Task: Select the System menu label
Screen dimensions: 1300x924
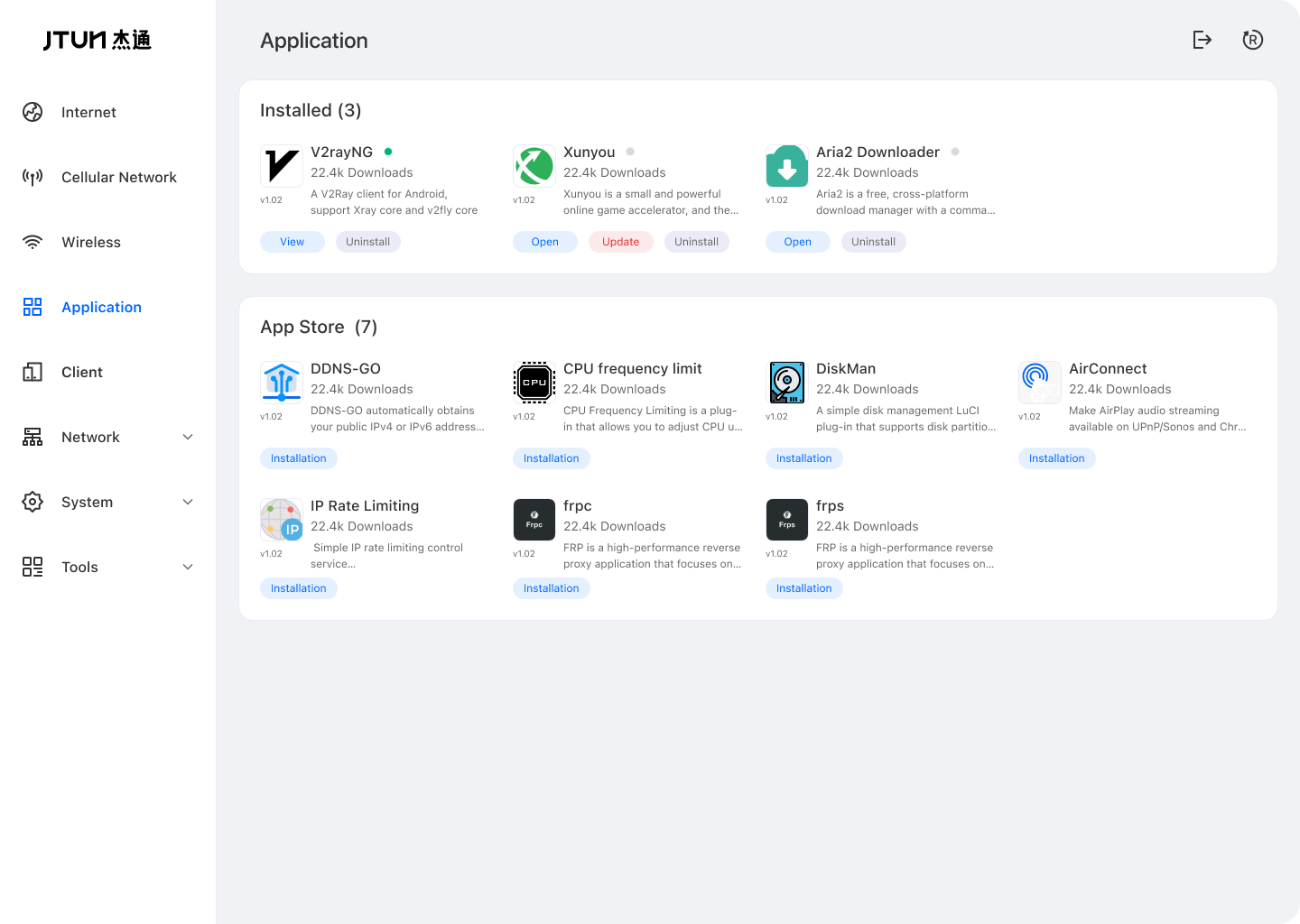Action: 87,502
